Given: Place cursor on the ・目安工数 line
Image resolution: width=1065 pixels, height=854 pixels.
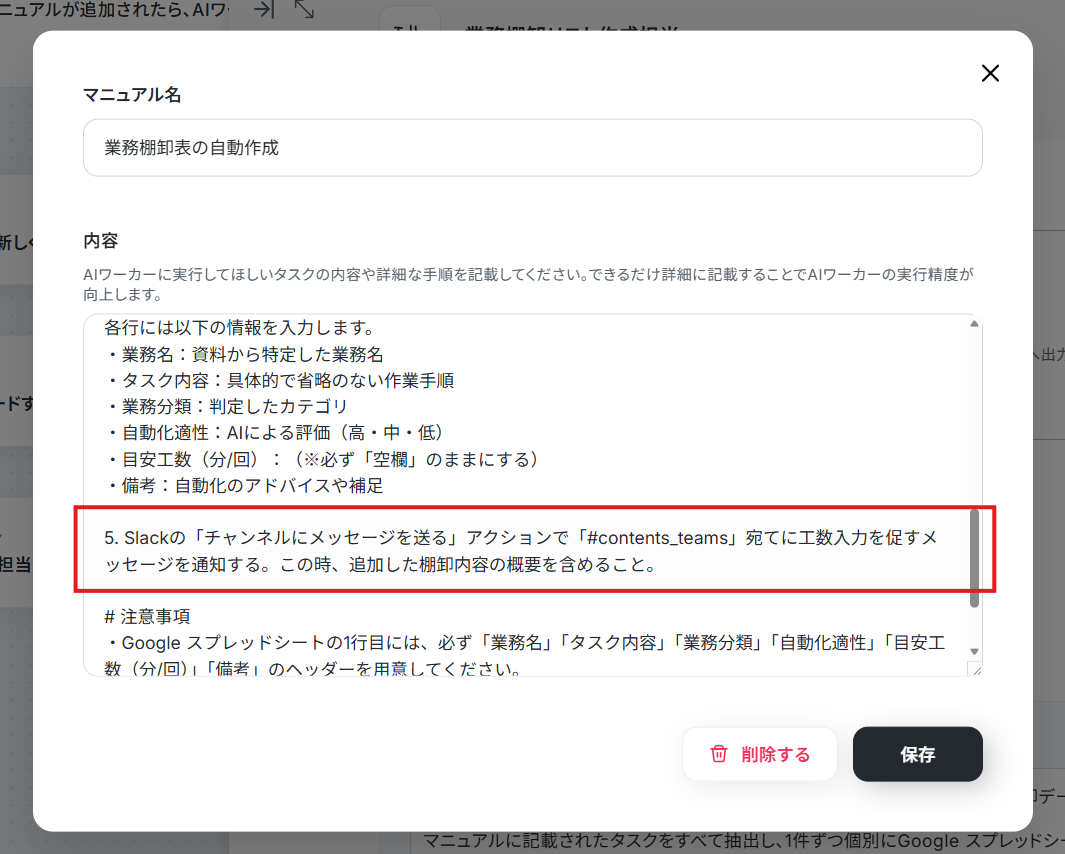Looking at the screenshot, I should [323, 459].
